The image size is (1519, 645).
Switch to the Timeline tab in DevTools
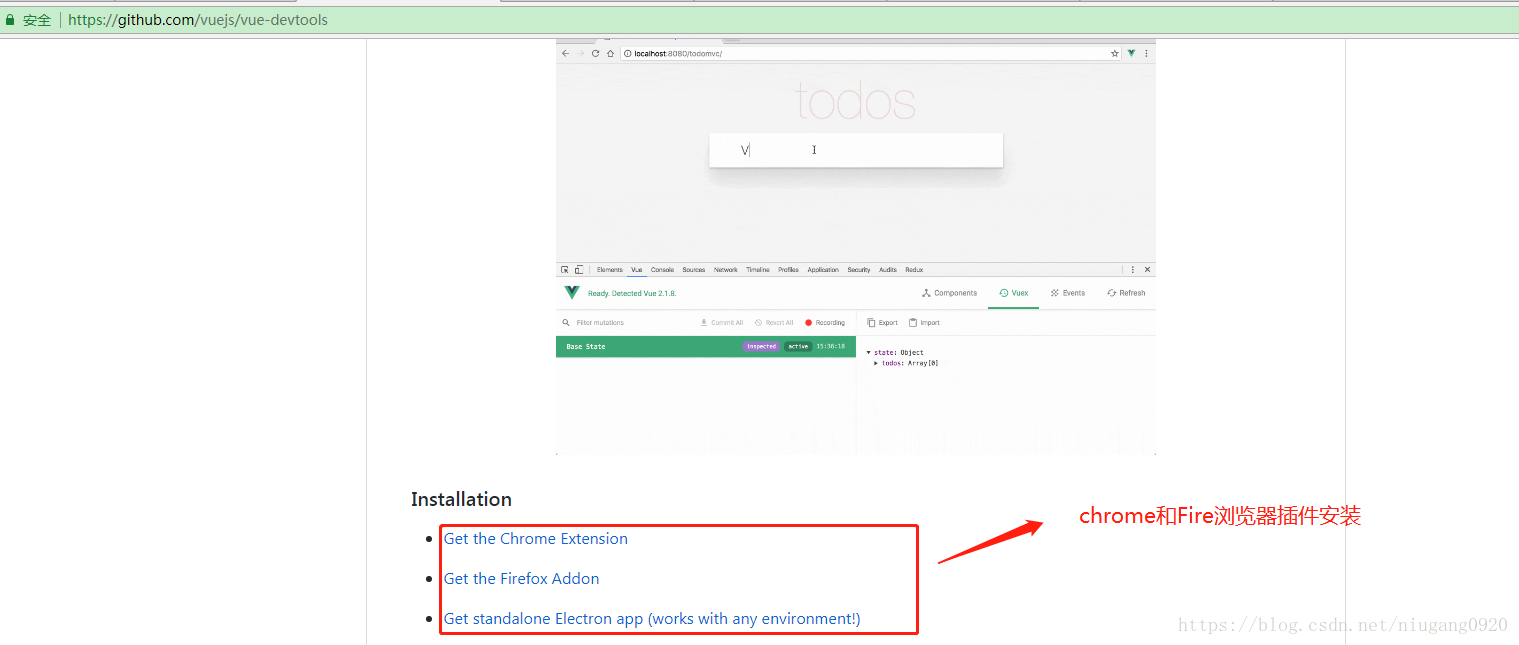click(758, 270)
